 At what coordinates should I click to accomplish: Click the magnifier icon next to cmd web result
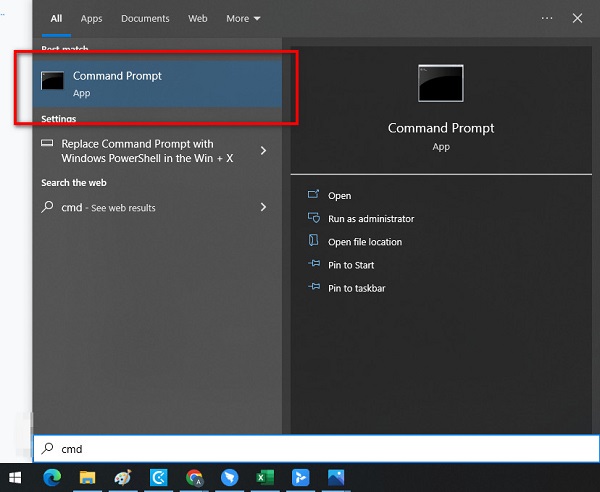click(47, 207)
